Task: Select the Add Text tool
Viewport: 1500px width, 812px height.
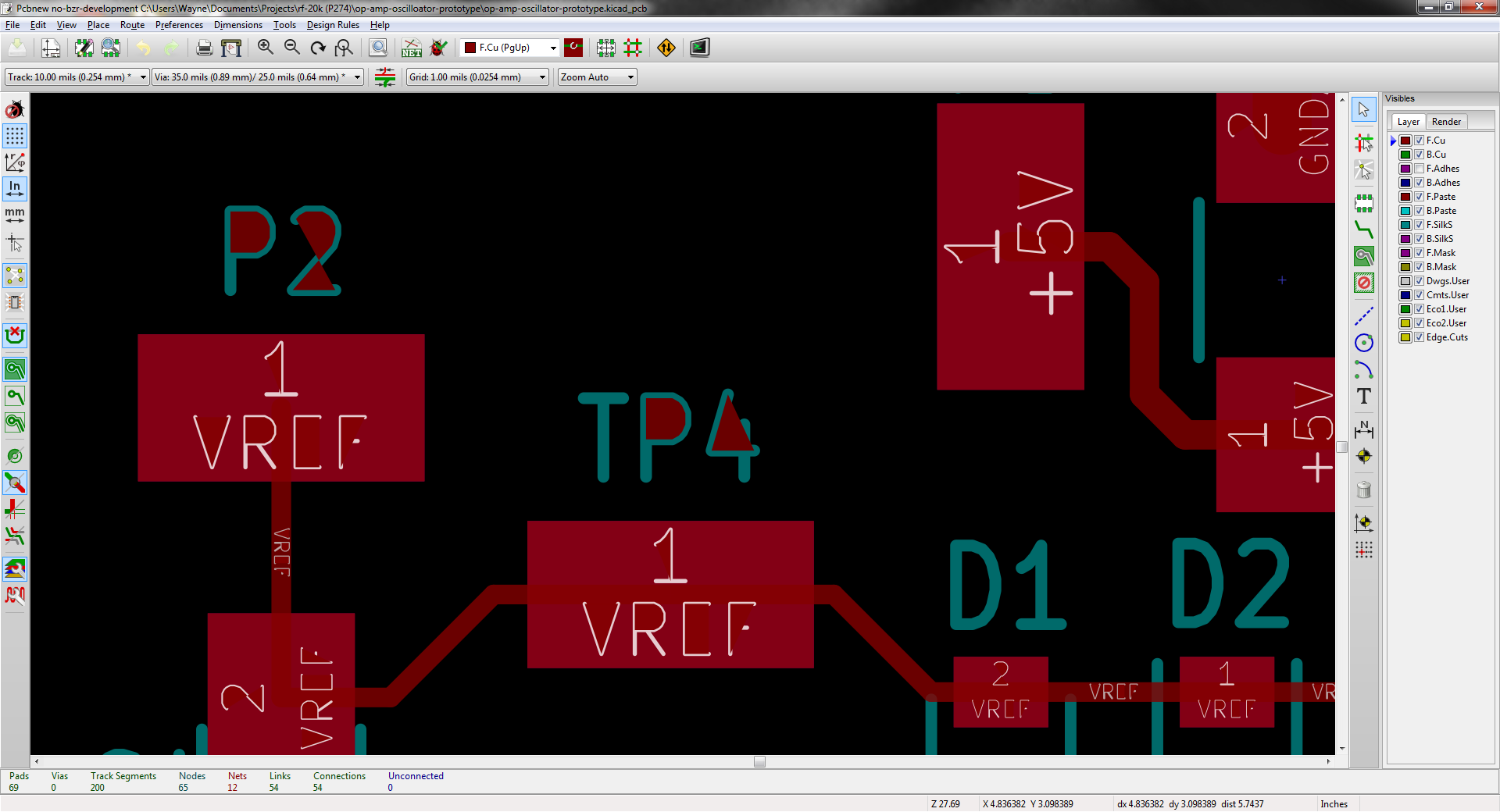Action: [1364, 397]
